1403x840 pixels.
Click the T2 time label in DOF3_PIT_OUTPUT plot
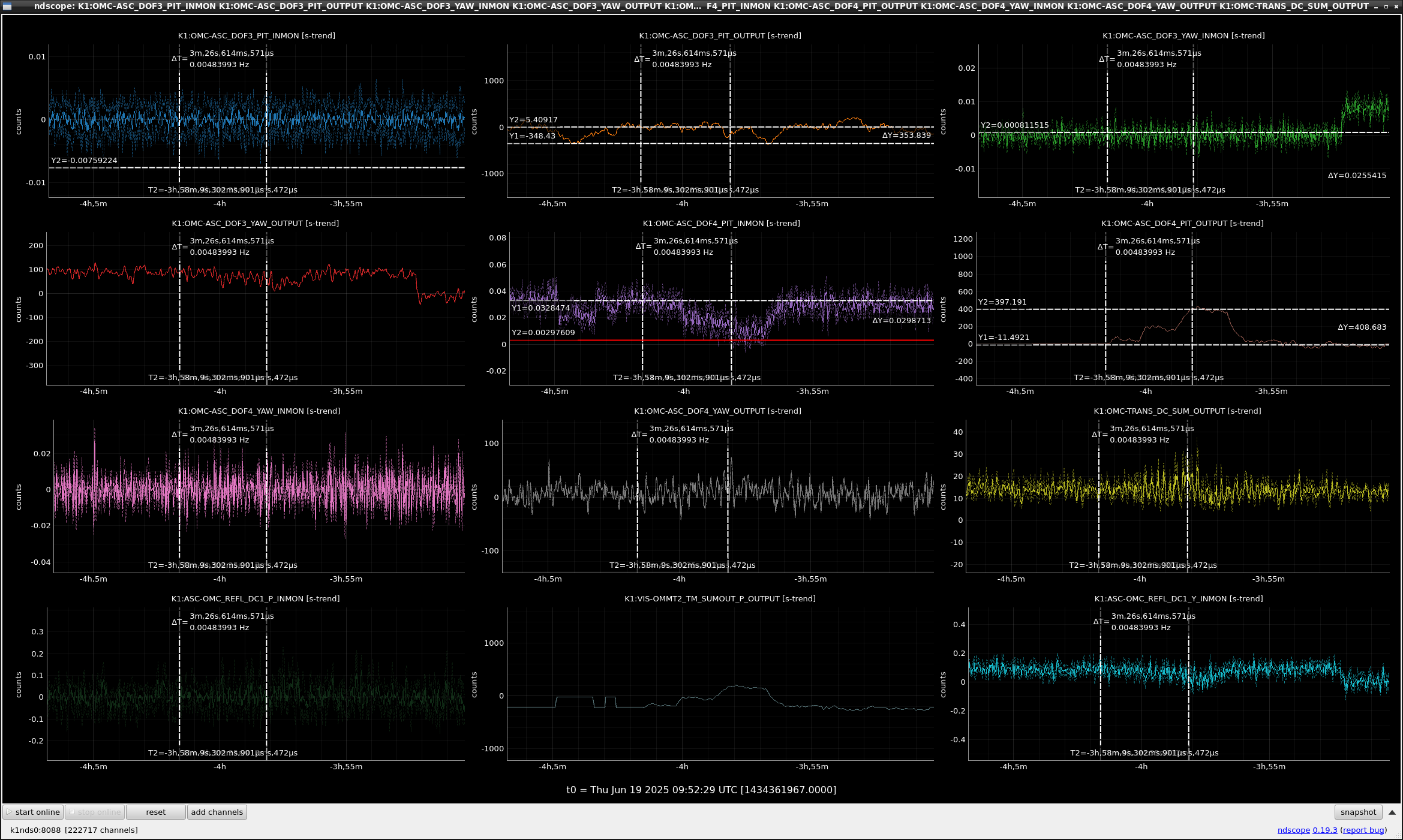pos(685,189)
